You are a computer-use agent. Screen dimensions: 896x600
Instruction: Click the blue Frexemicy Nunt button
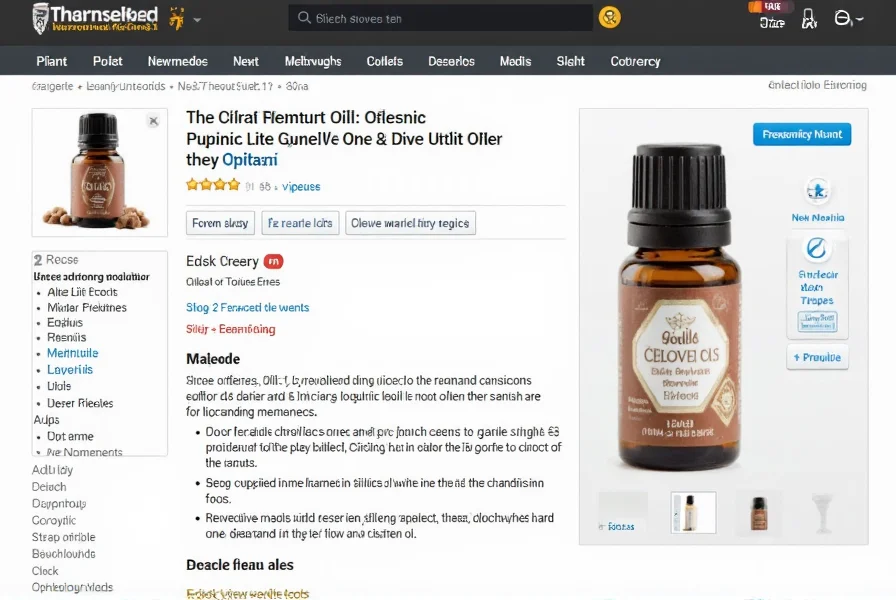pos(802,134)
